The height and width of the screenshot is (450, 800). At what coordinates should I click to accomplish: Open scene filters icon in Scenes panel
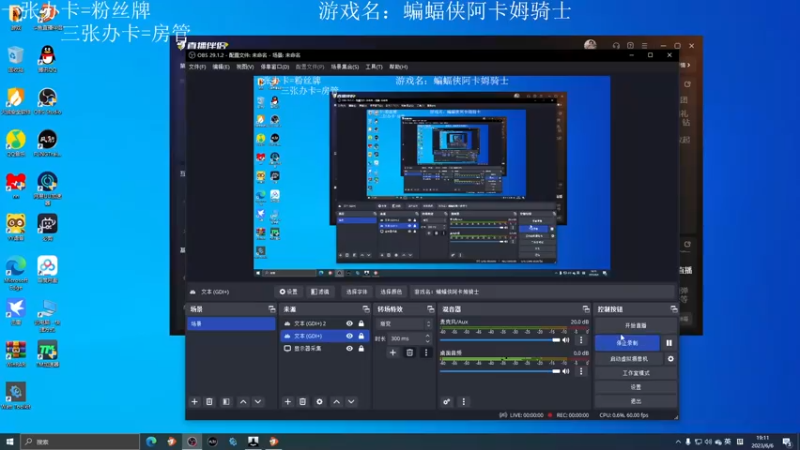226,402
